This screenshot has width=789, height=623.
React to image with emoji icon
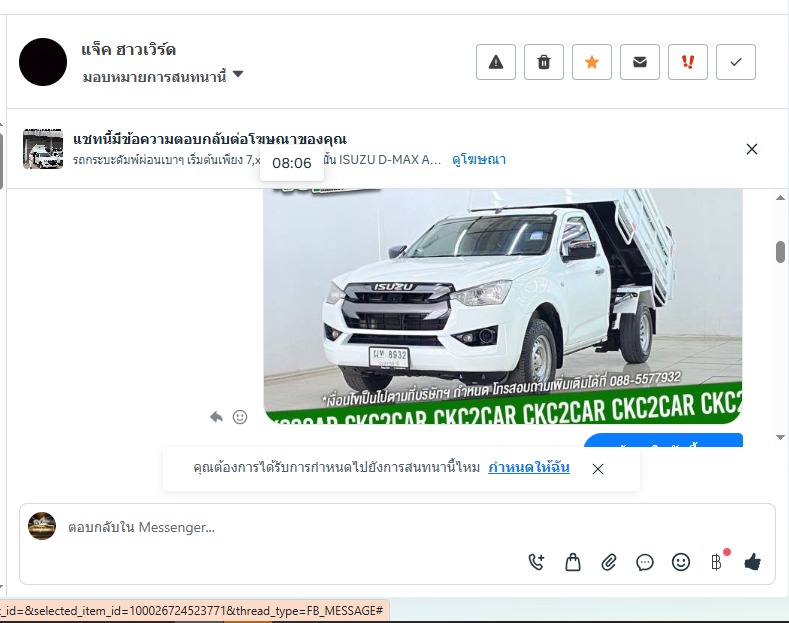coord(240,417)
